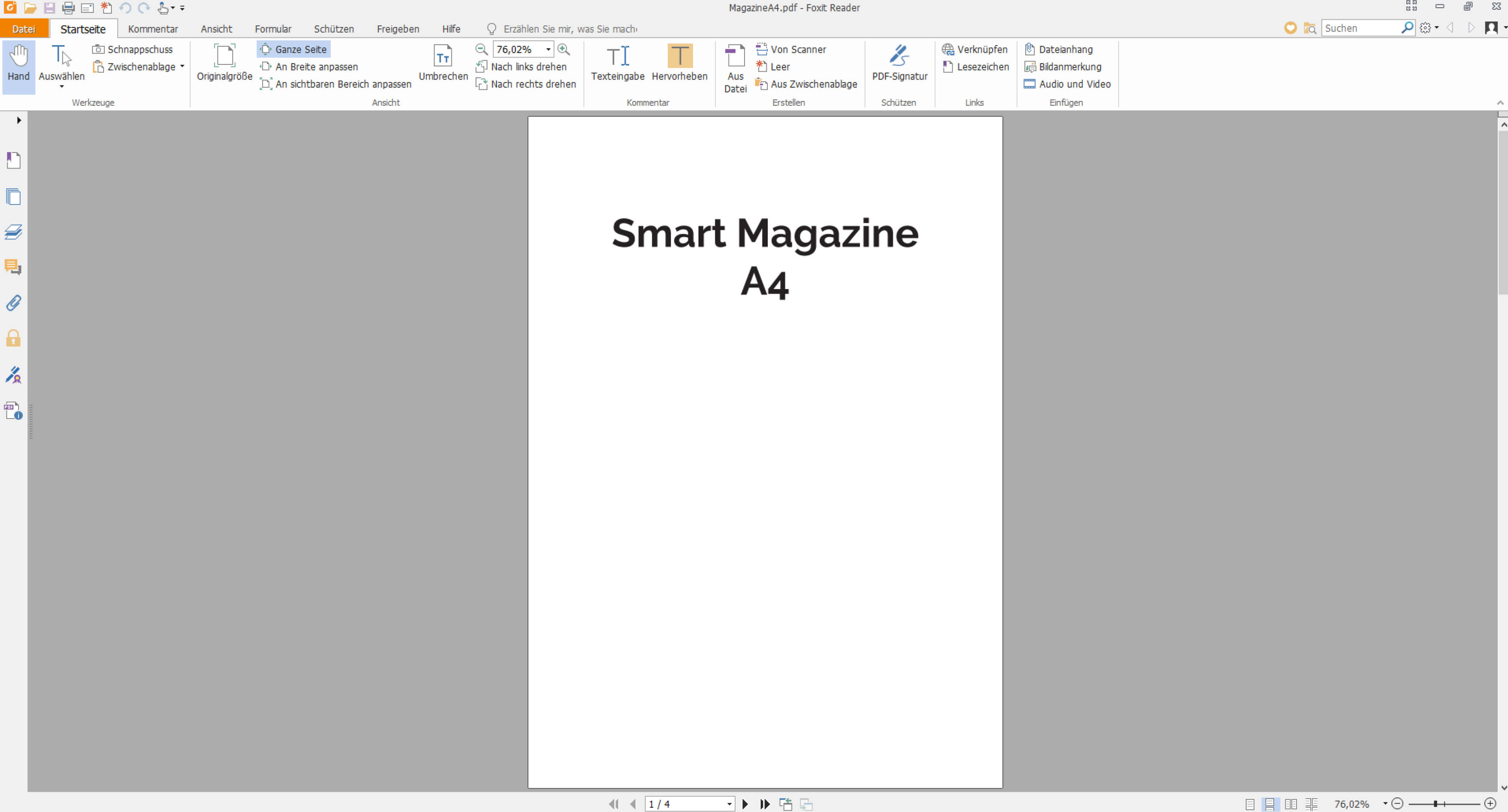
Task: Enable Ganze Seite fit page view
Action: pos(293,49)
